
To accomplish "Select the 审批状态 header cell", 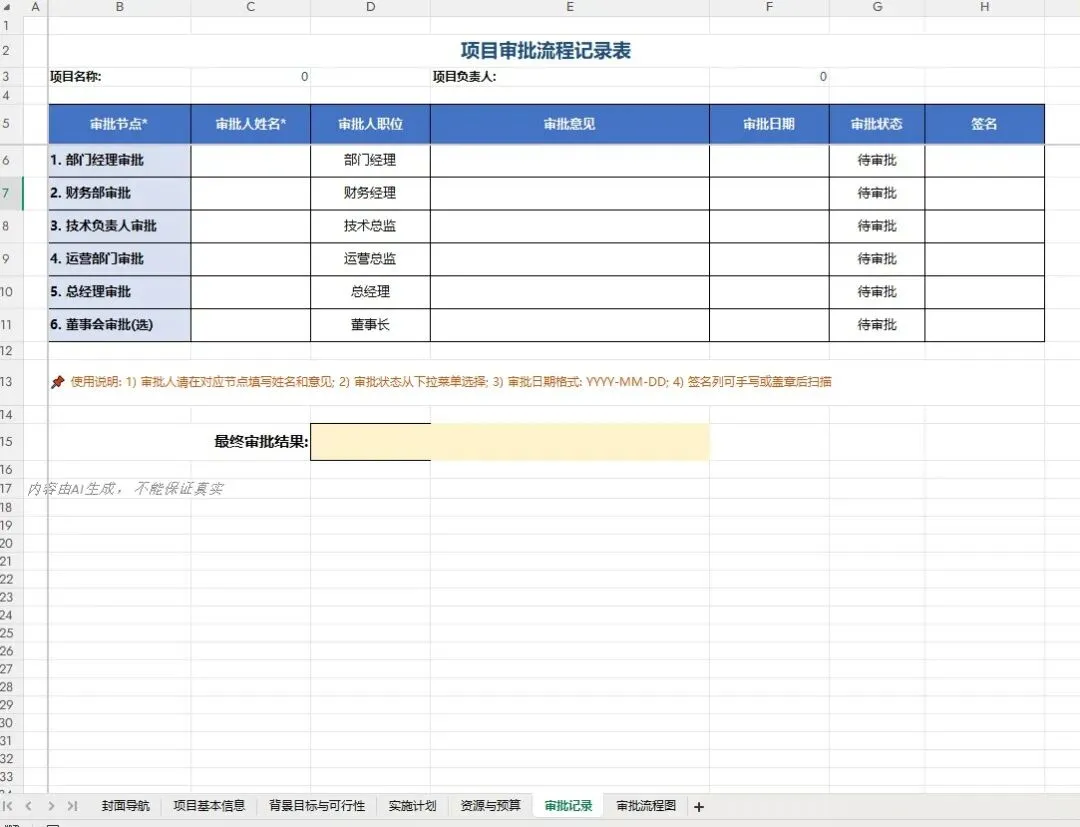I will coord(877,124).
